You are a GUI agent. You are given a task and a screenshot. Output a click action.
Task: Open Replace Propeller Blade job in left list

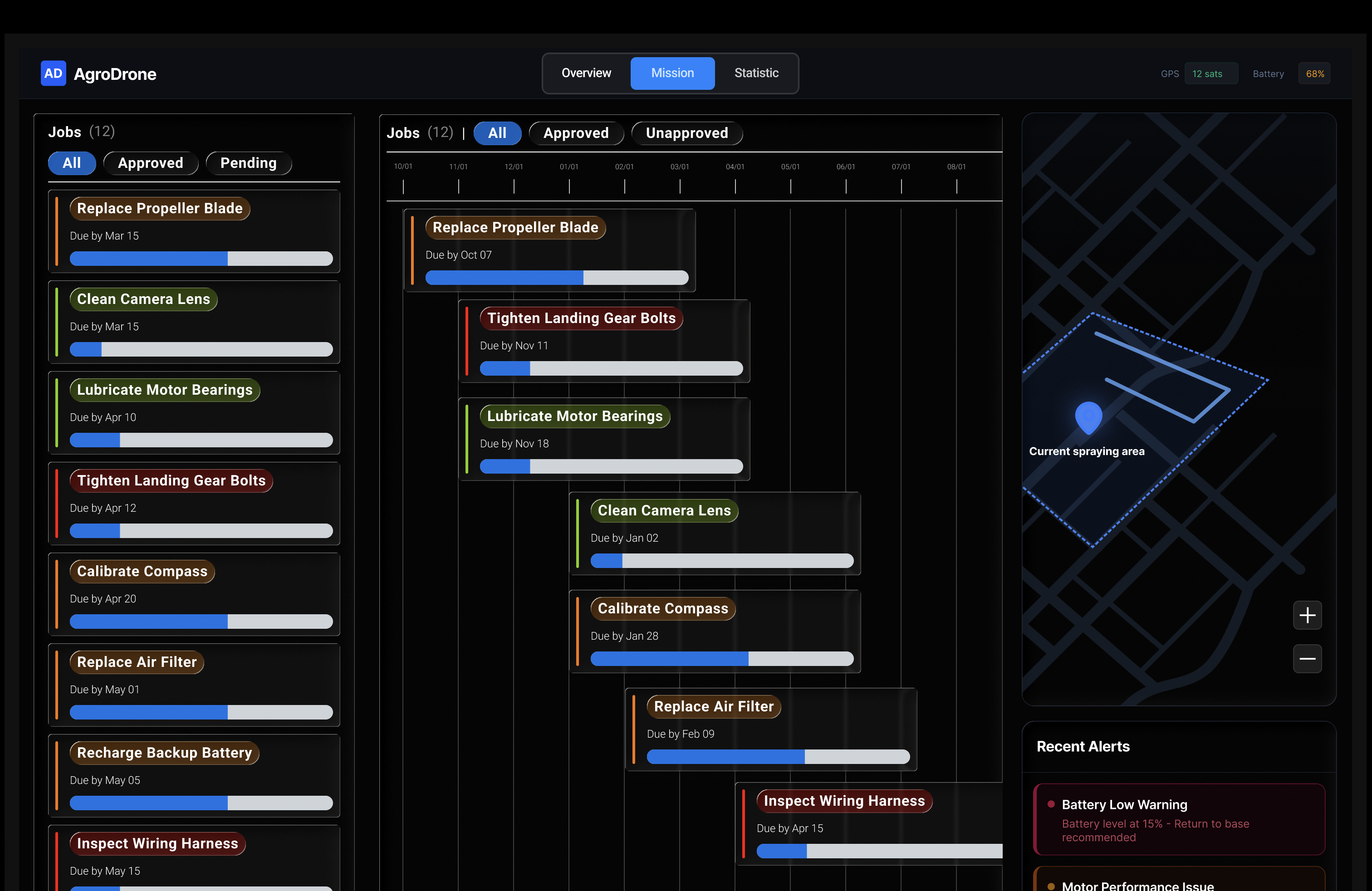pyautogui.click(x=194, y=231)
